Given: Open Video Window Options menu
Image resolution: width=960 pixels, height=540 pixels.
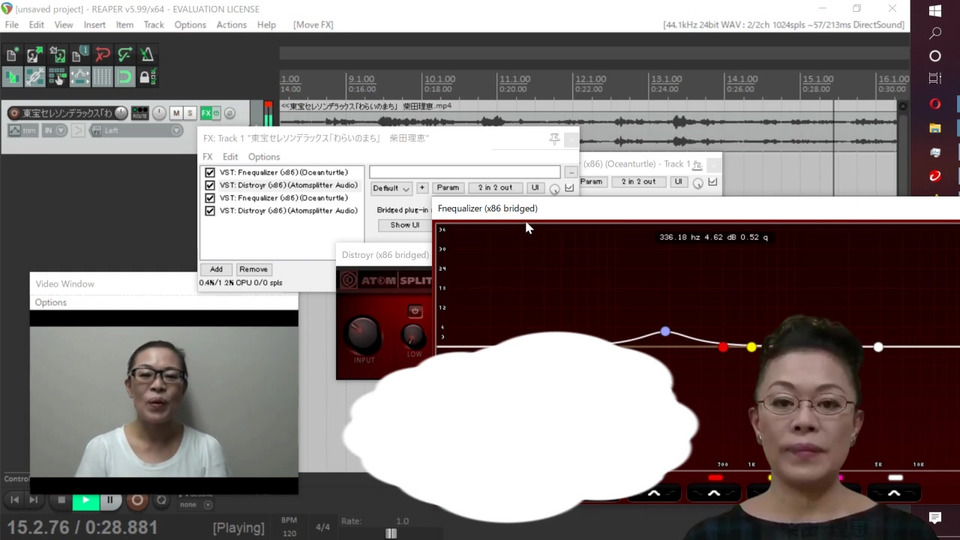Looking at the screenshot, I should click(50, 302).
